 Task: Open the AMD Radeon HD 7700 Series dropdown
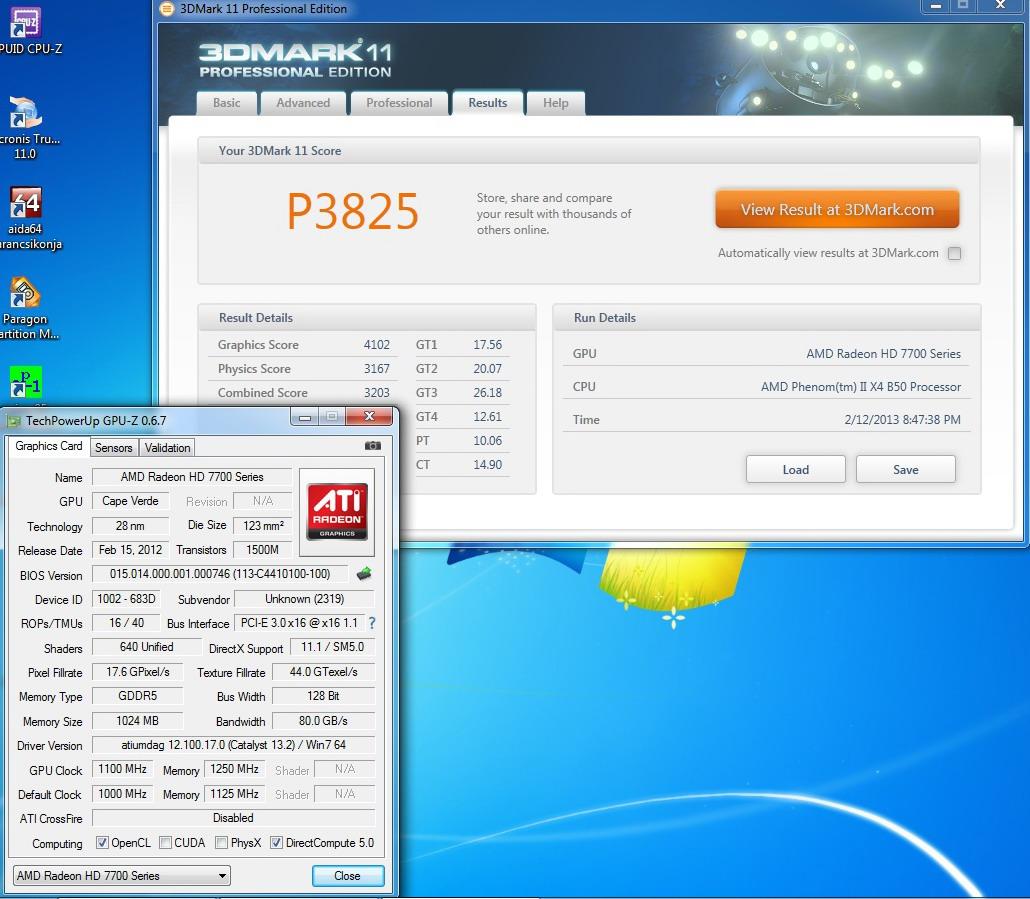click(x=122, y=875)
